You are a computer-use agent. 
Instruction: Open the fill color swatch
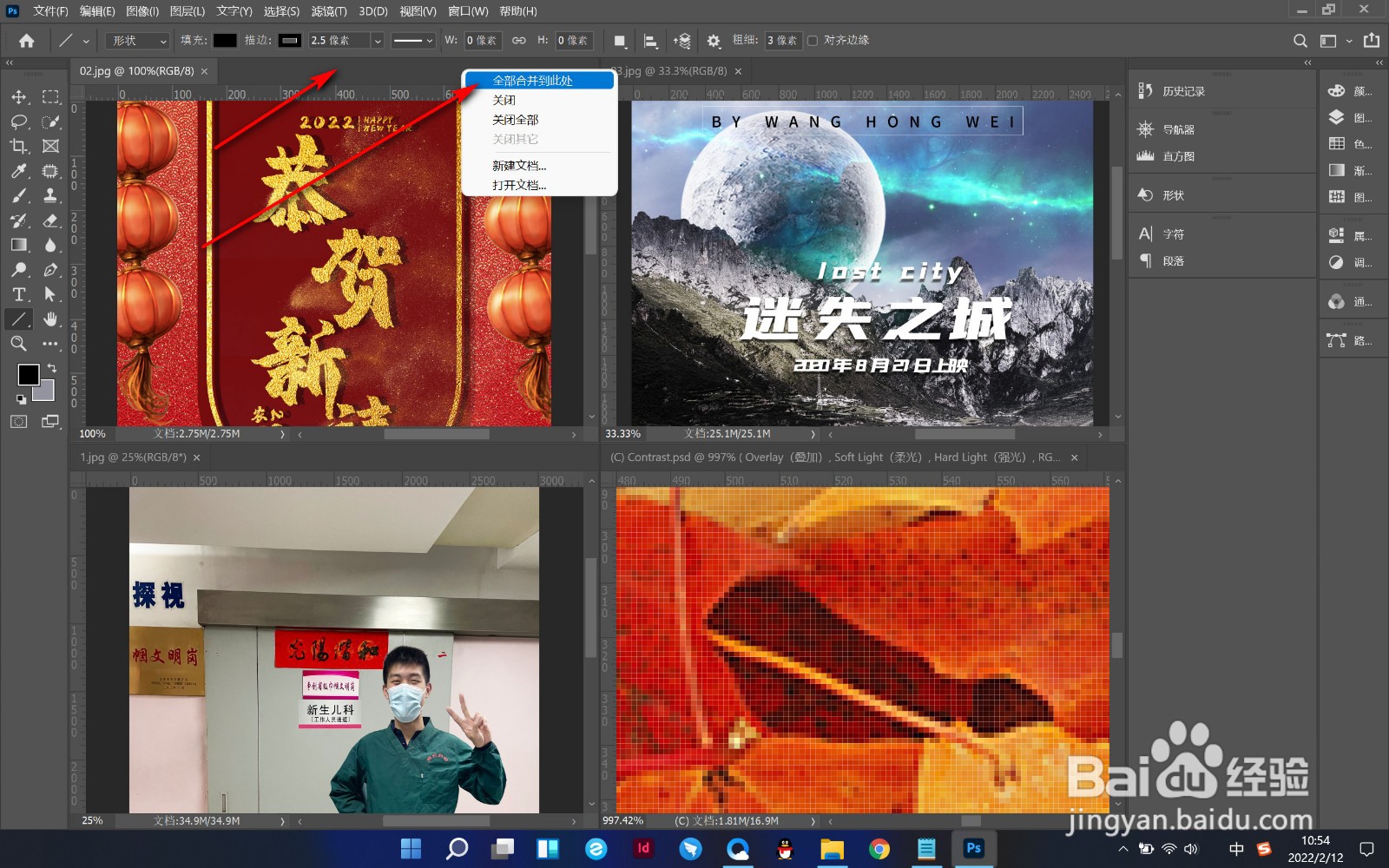225,41
